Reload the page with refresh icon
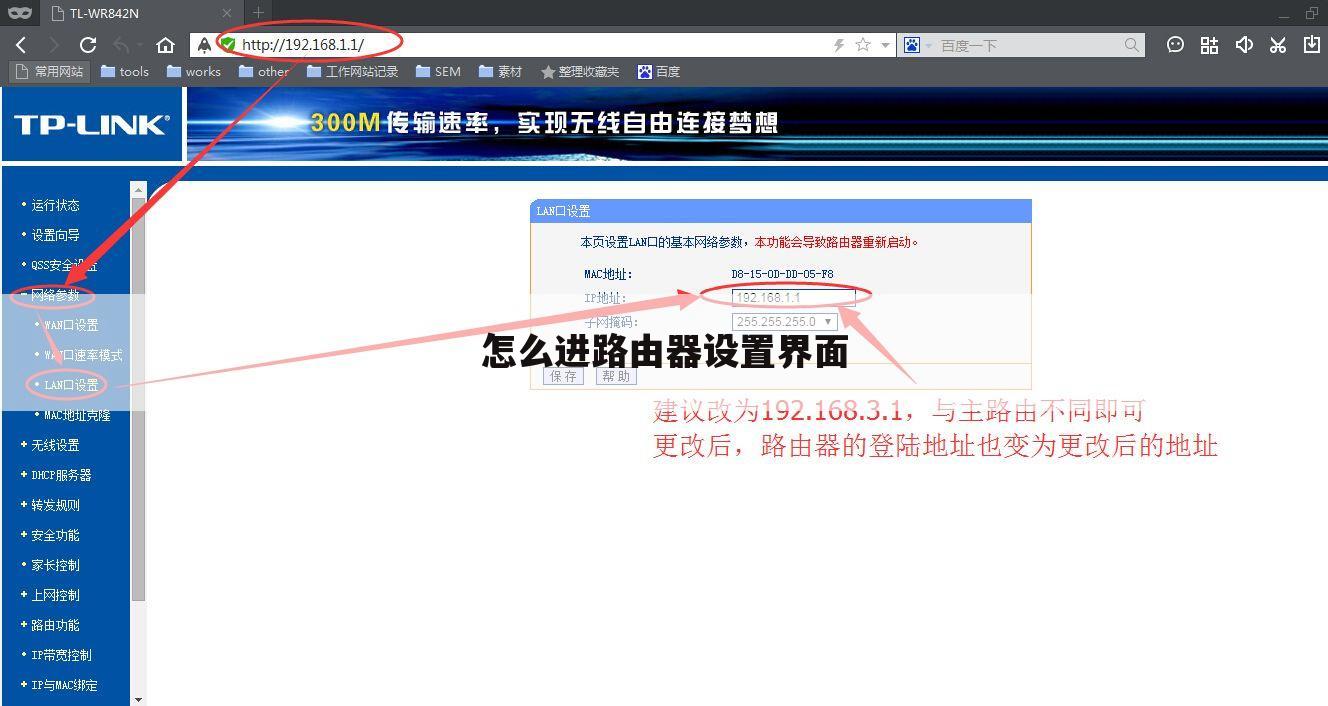Image resolution: width=1328 pixels, height=706 pixels. 88,45
